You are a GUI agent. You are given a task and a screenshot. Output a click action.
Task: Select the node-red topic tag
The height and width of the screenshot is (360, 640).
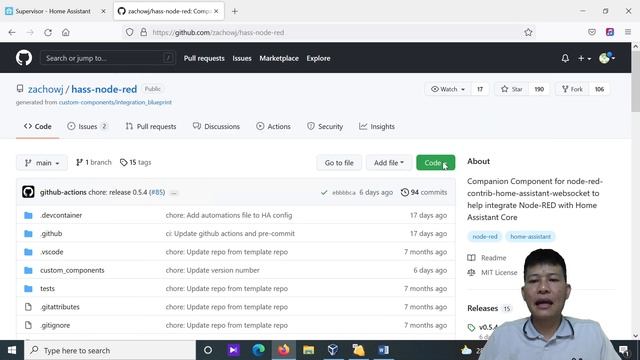pos(485,236)
